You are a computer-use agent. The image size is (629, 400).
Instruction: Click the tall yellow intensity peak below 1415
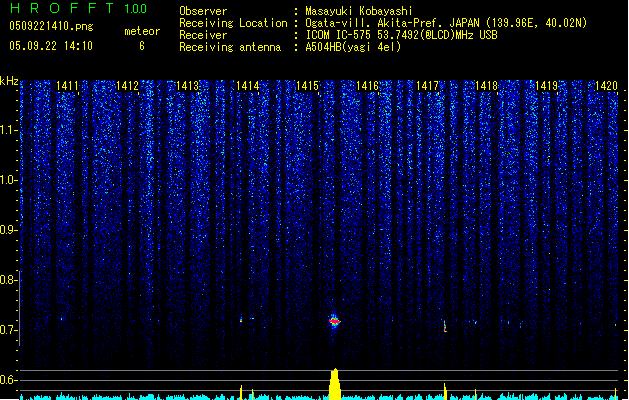click(335, 384)
